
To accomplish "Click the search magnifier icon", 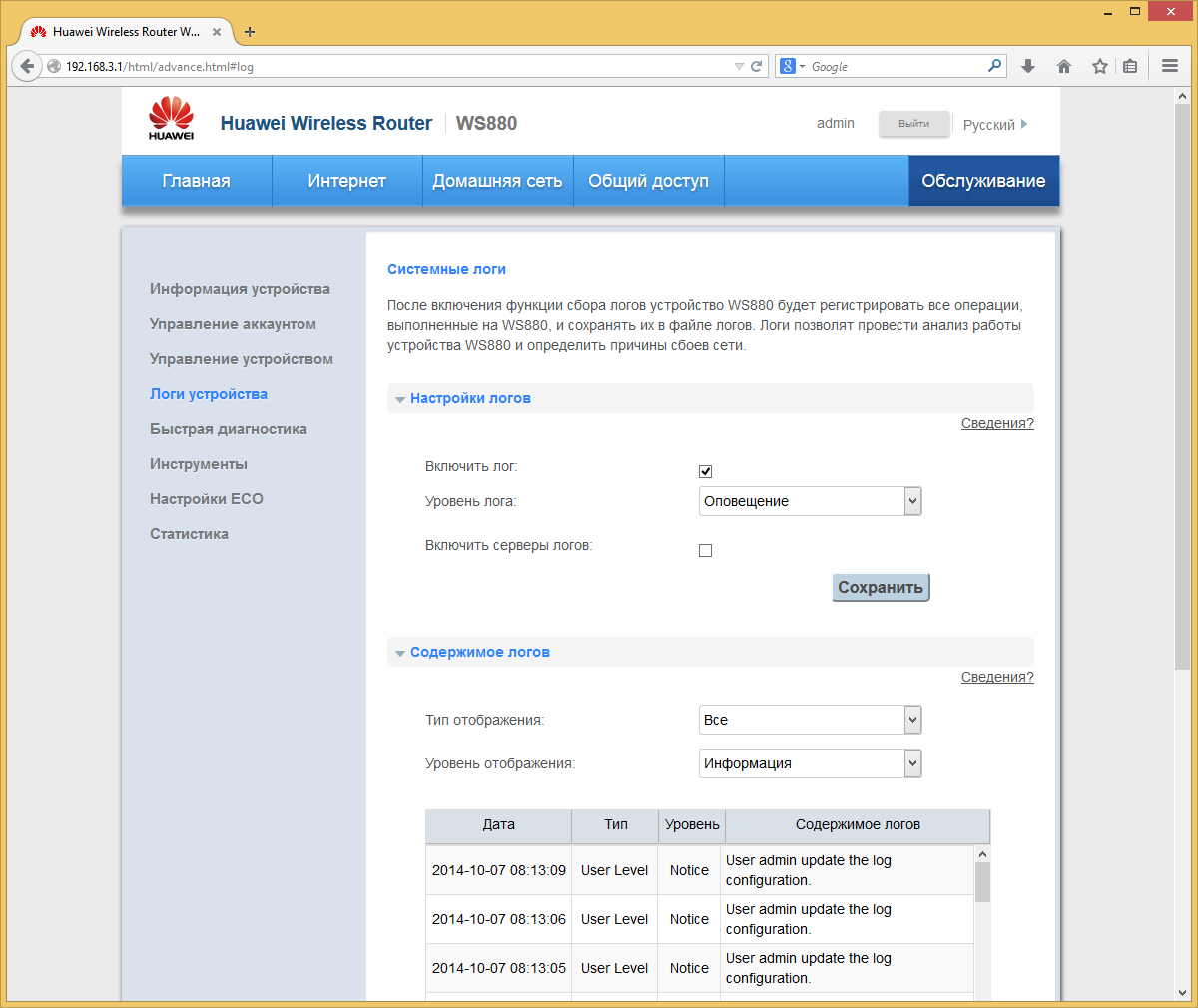I will pyautogui.click(x=994, y=66).
